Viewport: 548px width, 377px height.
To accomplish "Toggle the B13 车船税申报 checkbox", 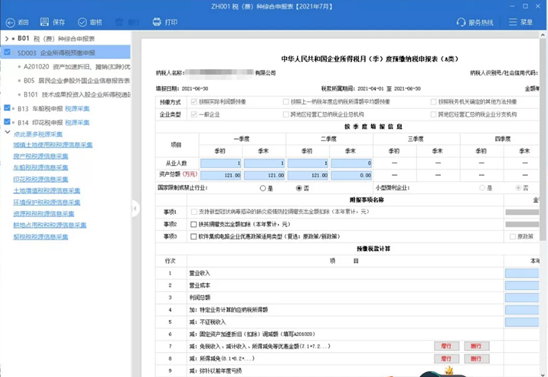I will pos(7,108).
